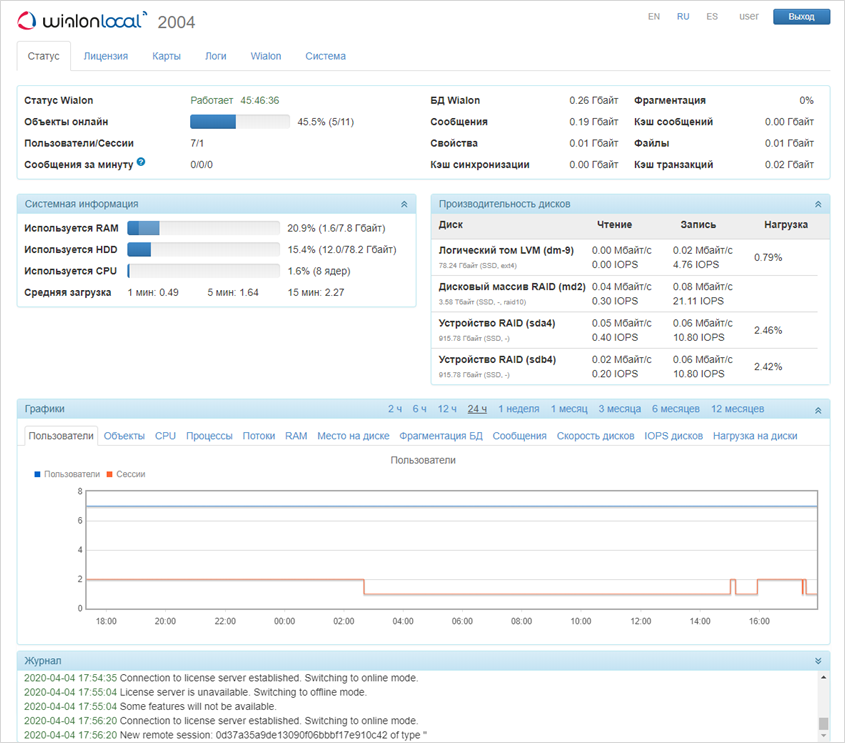Click the Выход button

coord(801,17)
